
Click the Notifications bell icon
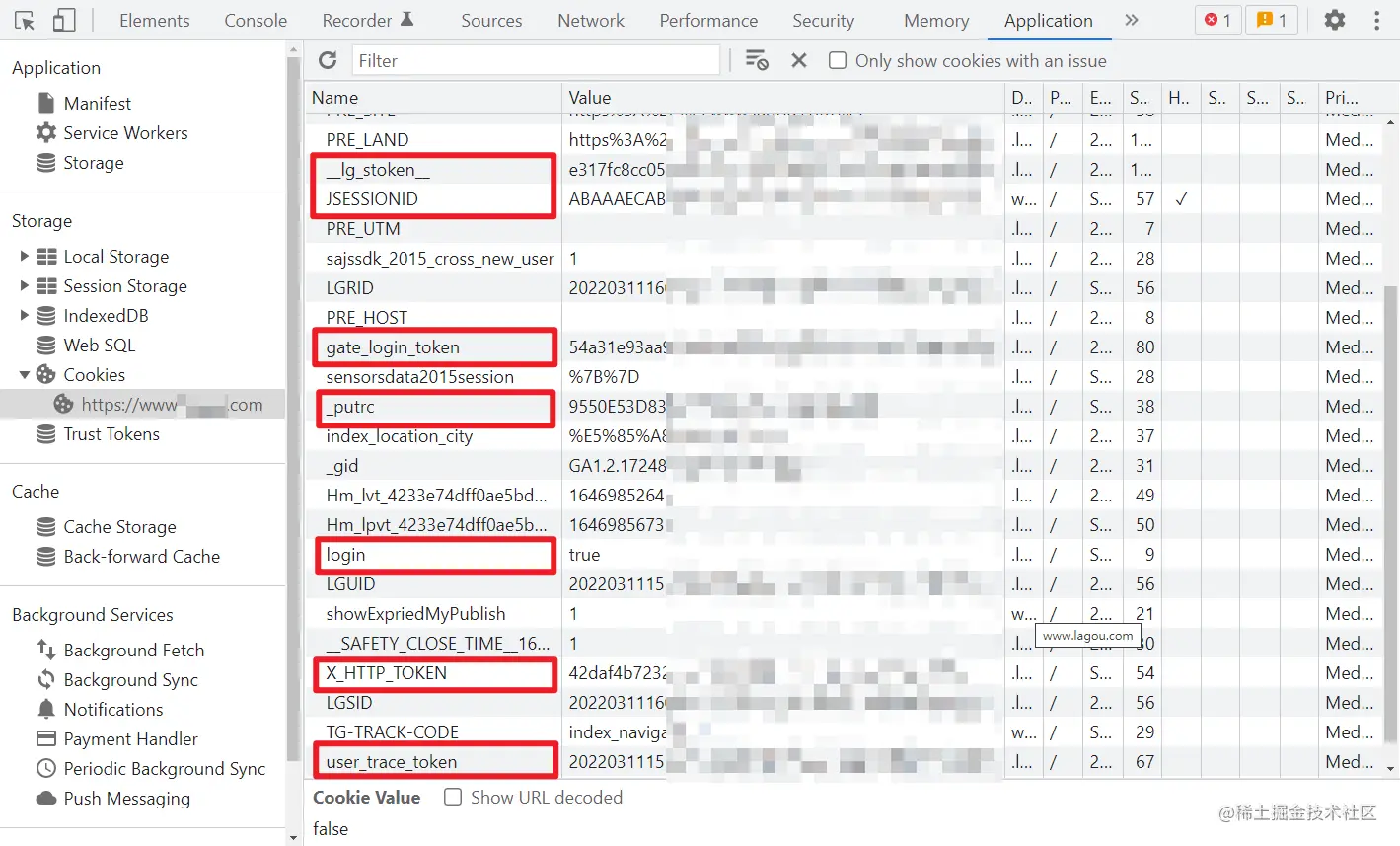tap(46, 709)
